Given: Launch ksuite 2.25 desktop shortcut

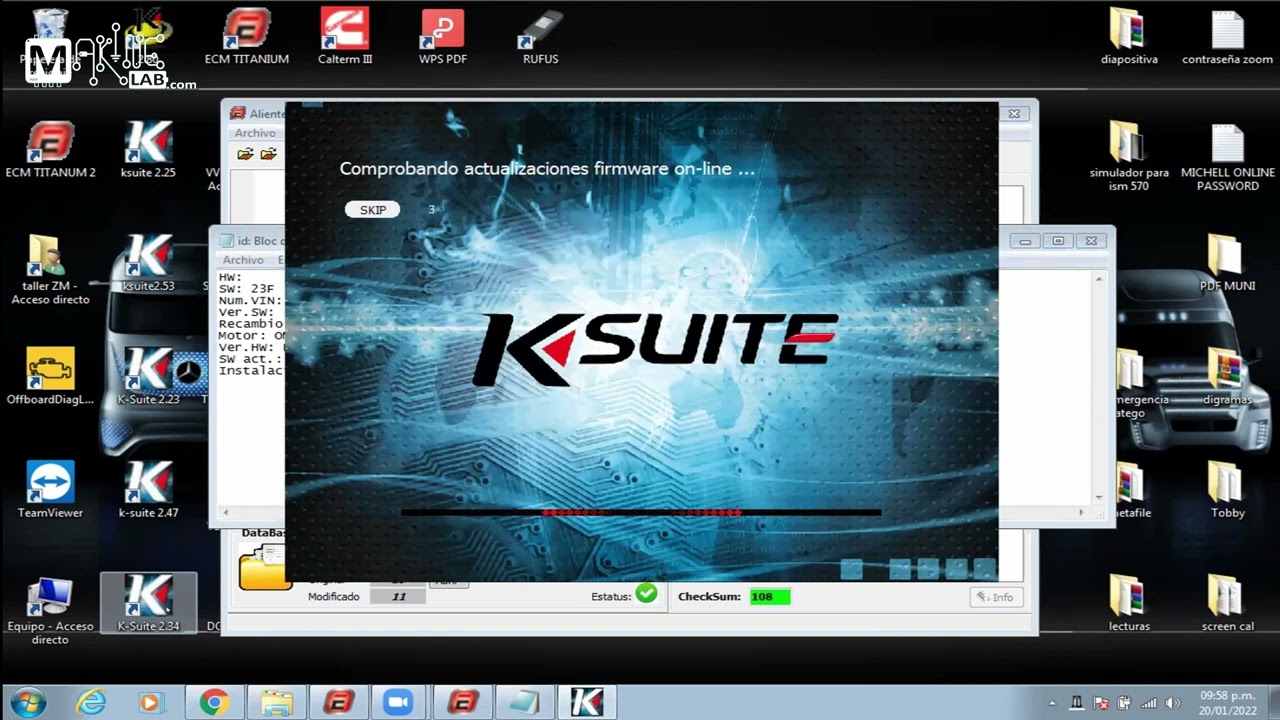Looking at the screenshot, I should [x=148, y=150].
